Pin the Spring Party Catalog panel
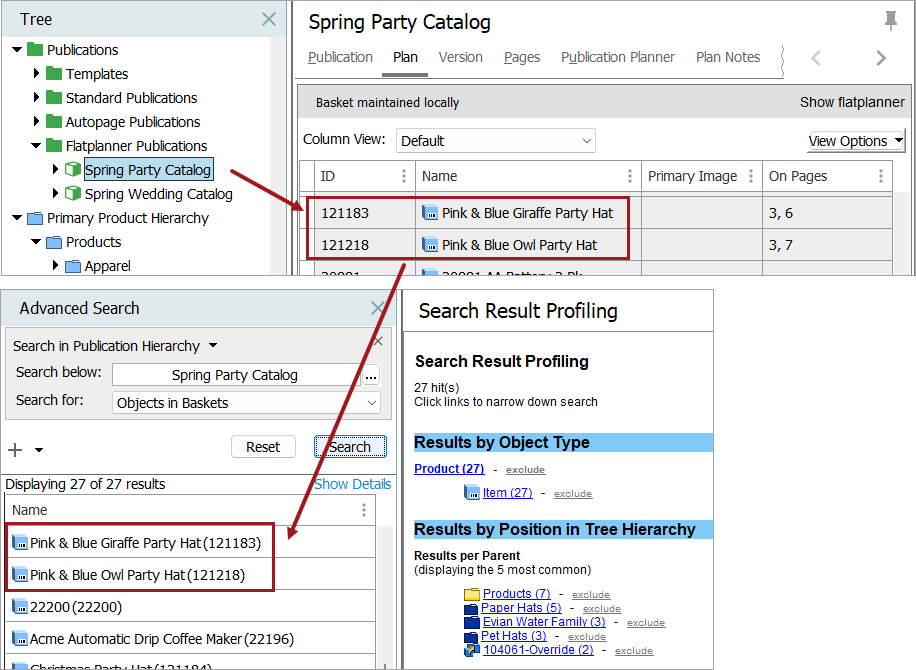This screenshot has height=670, width=916. 890,21
